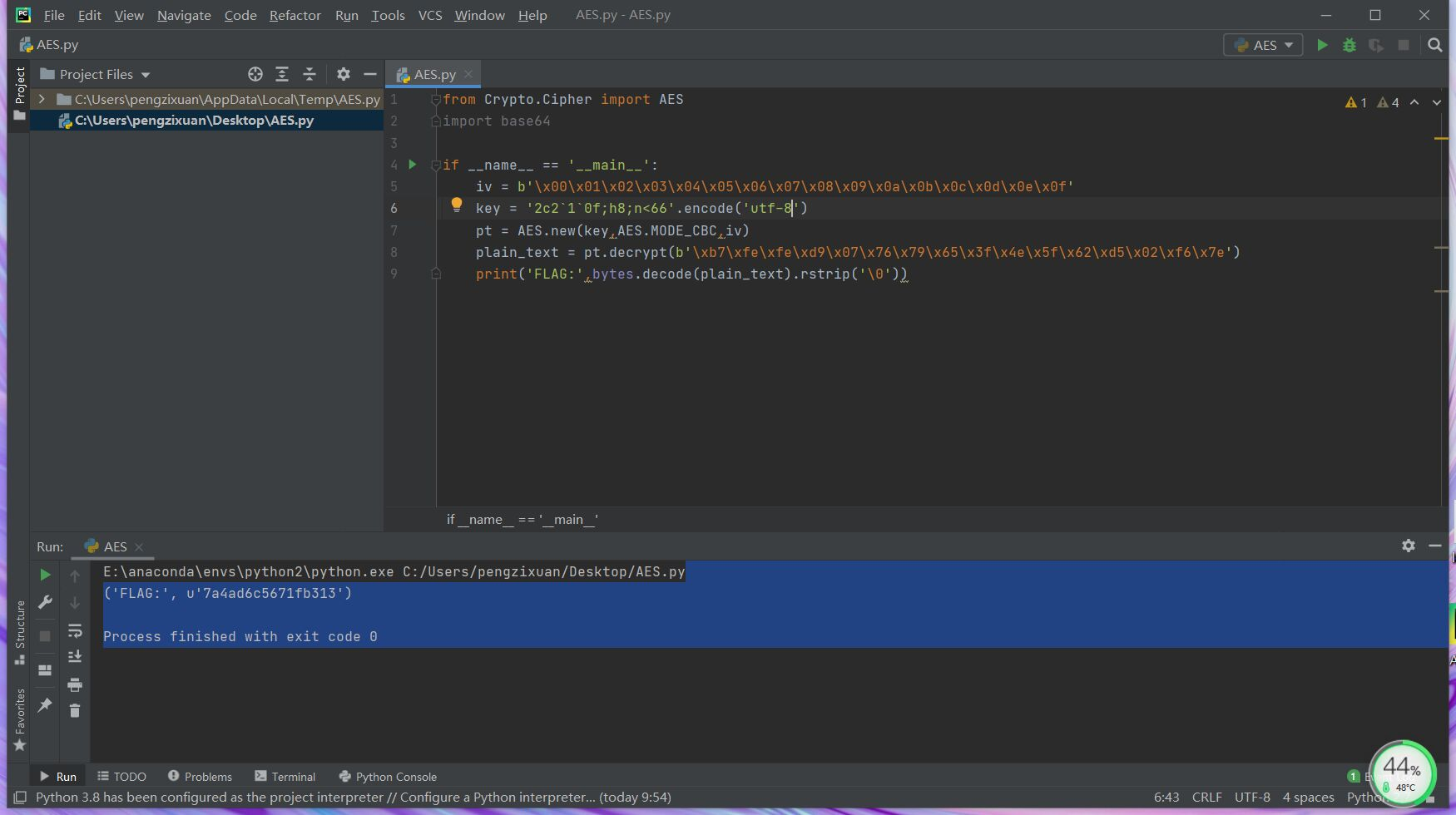Click the 6:43 cursor position indicator
This screenshot has height=815, width=1456.
[x=1166, y=797]
